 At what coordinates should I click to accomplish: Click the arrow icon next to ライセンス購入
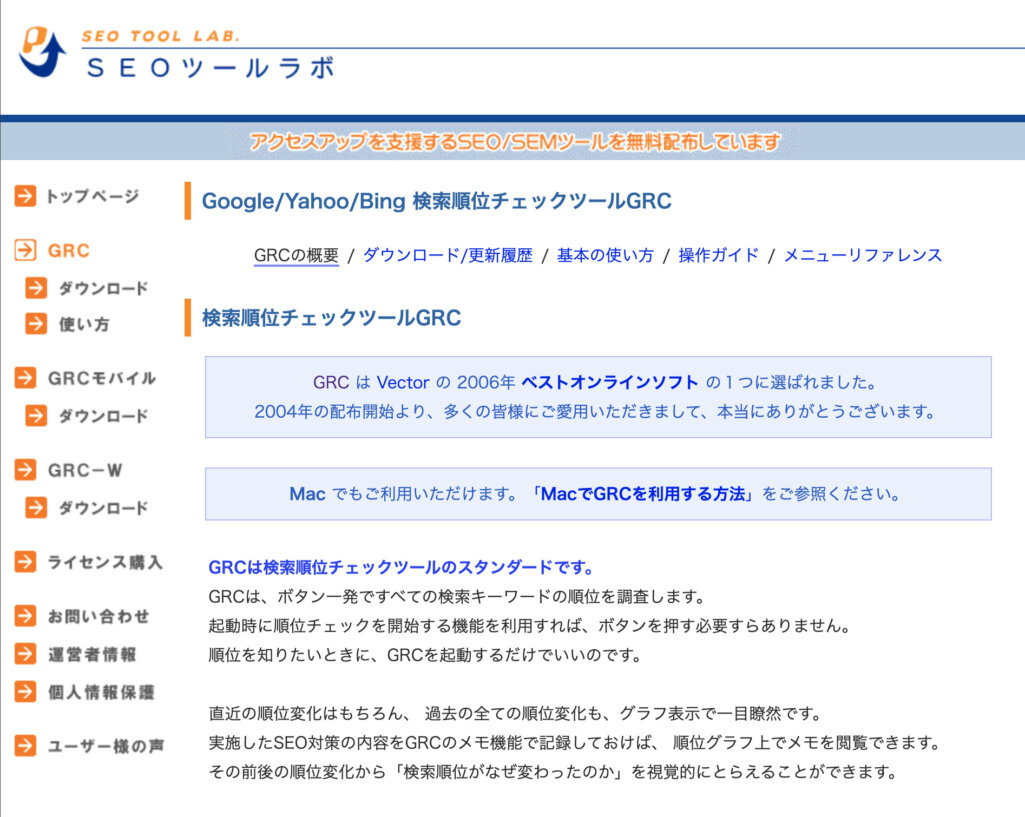pyautogui.click(x=25, y=562)
